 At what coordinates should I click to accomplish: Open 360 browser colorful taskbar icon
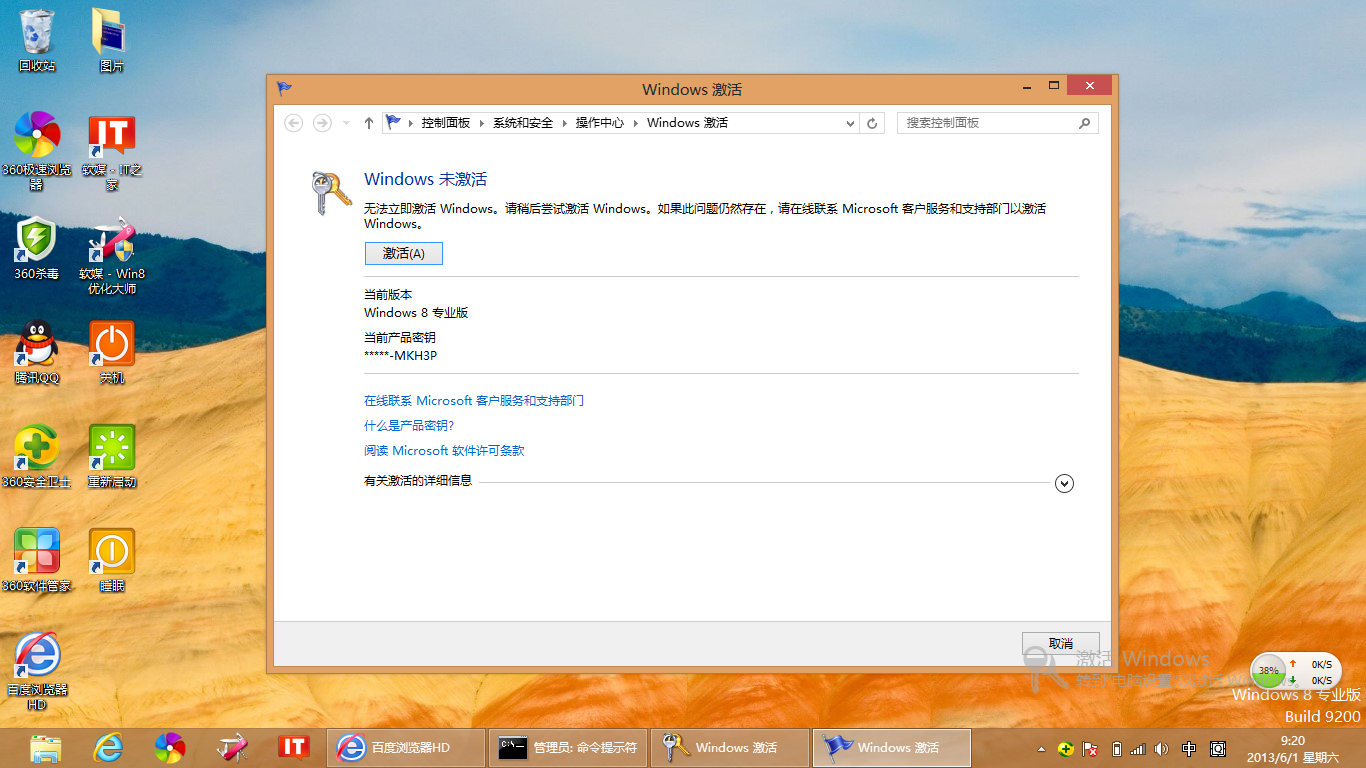coord(170,747)
